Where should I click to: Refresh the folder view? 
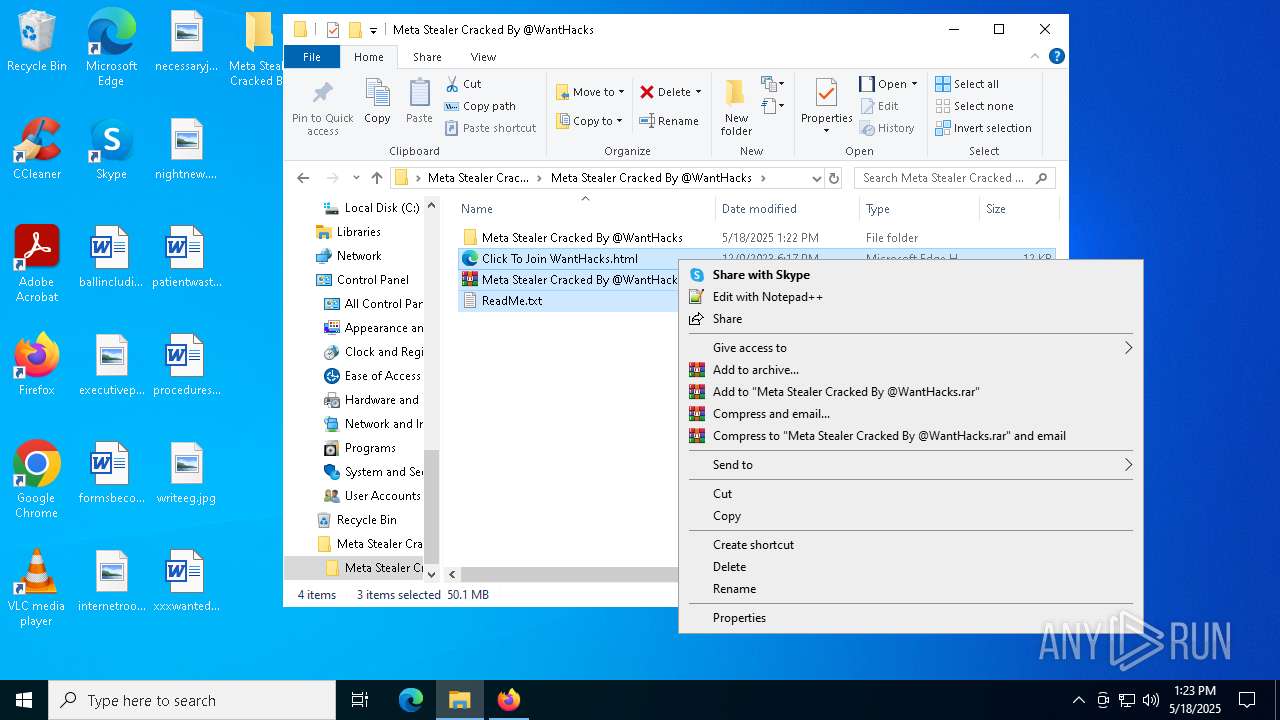click(834, 178)
